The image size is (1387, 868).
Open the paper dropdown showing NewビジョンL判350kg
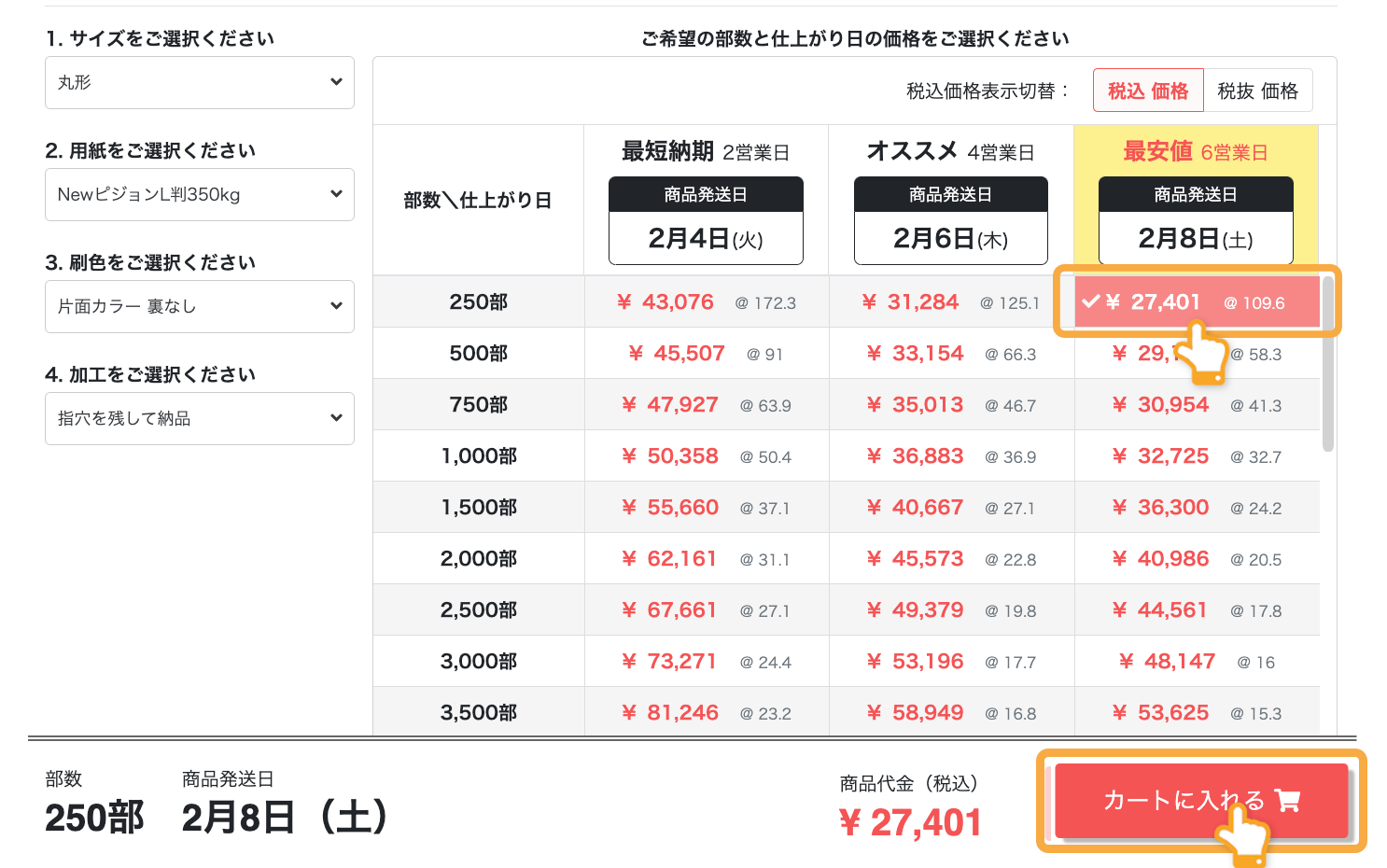pyautogui.click(x=199, y=194)
